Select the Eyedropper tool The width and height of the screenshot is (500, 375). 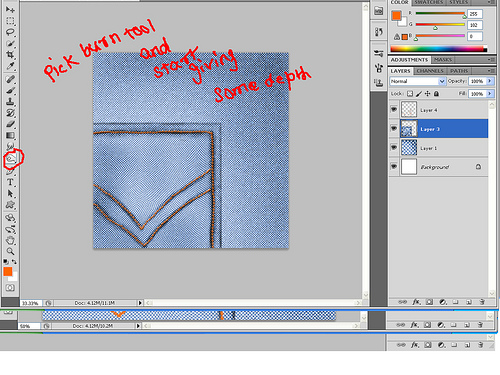coord(10,66)
